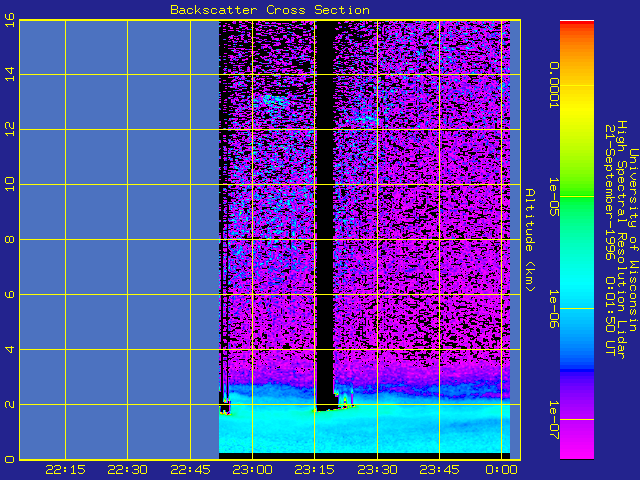Select altitude tick label 2
Viewport: 640px width, 480px height.
[10, 404]
